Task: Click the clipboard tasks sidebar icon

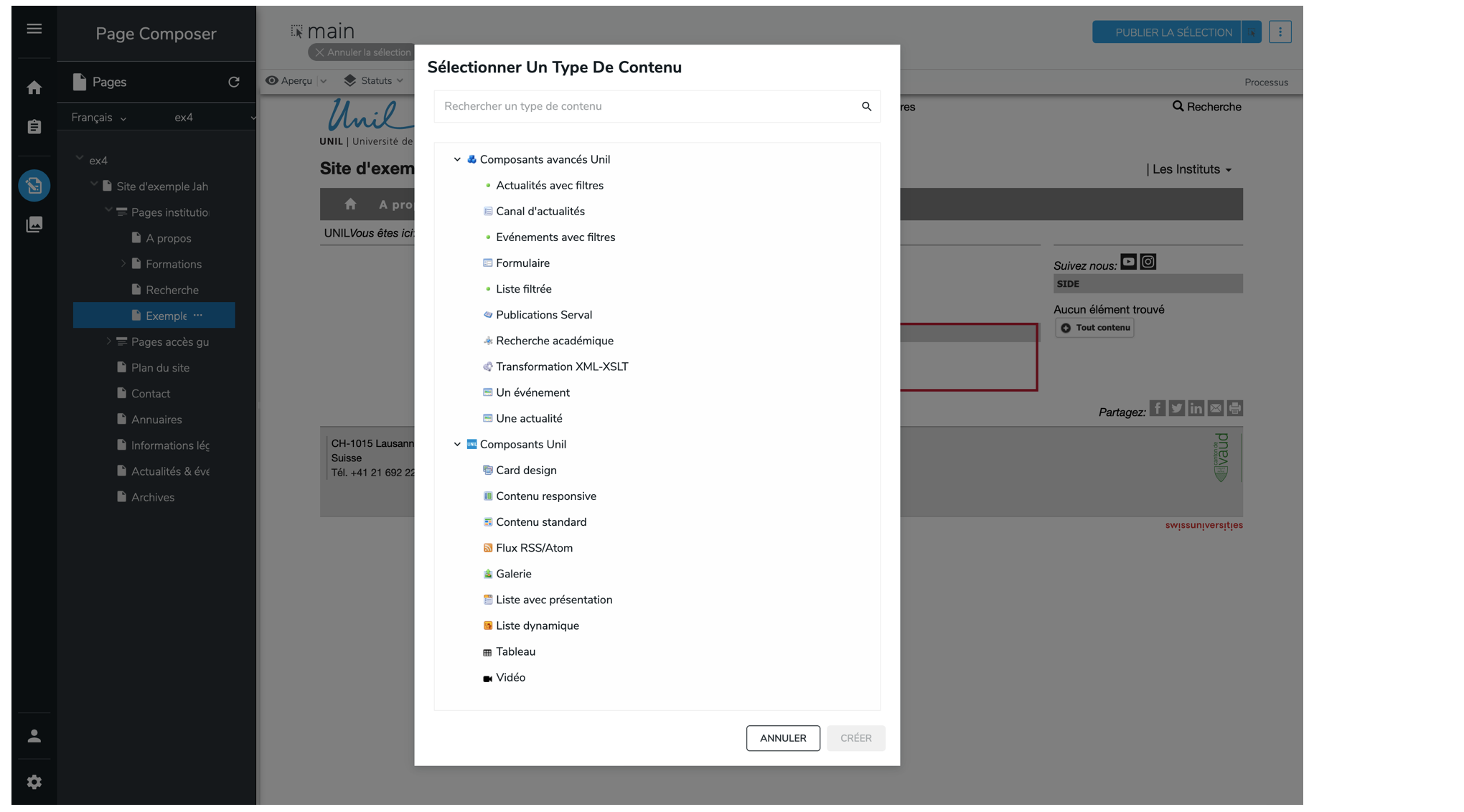Action: [34, 127]
